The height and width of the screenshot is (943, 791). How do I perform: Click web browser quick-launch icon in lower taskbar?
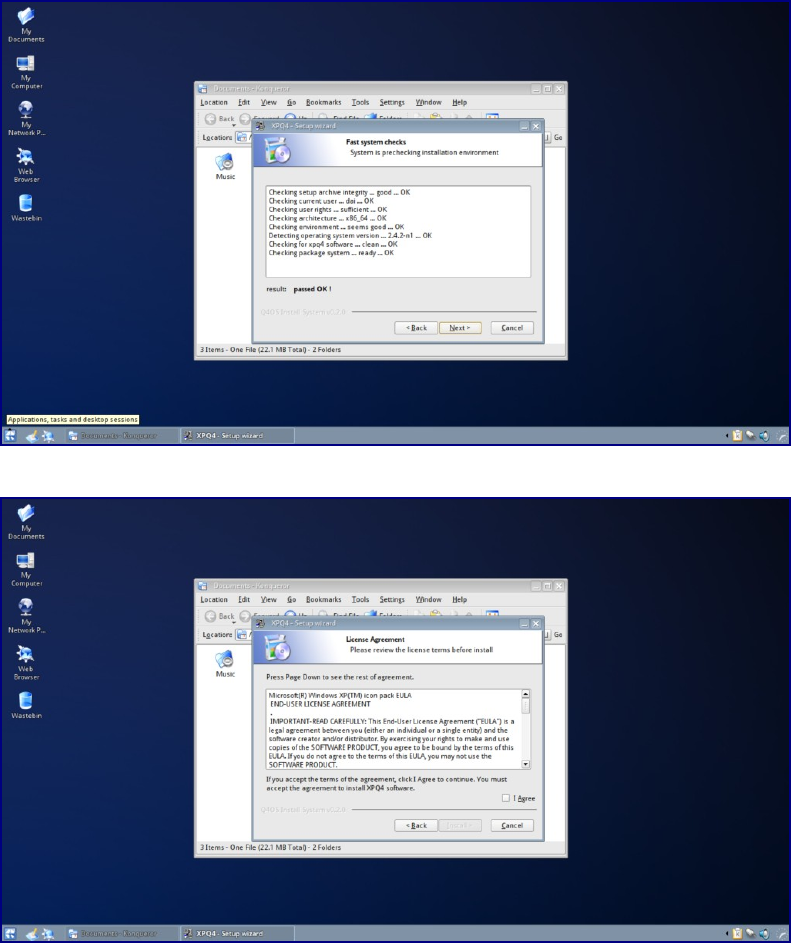pos(48,933)
